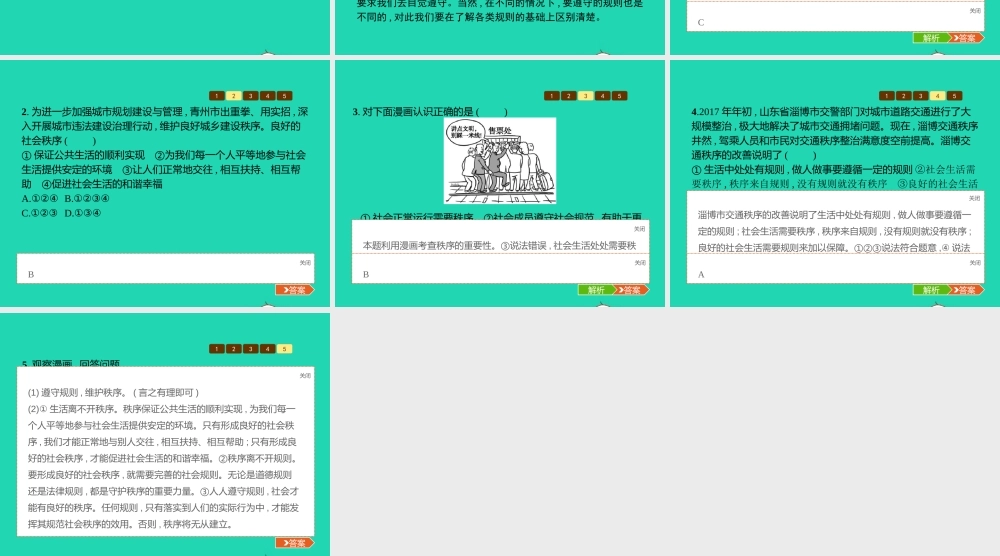The height and width of the screenshot is (556, 1000).
Task: Select question tab 5 on the Zibo traffic question 4 slide
Action: point(954,96)
